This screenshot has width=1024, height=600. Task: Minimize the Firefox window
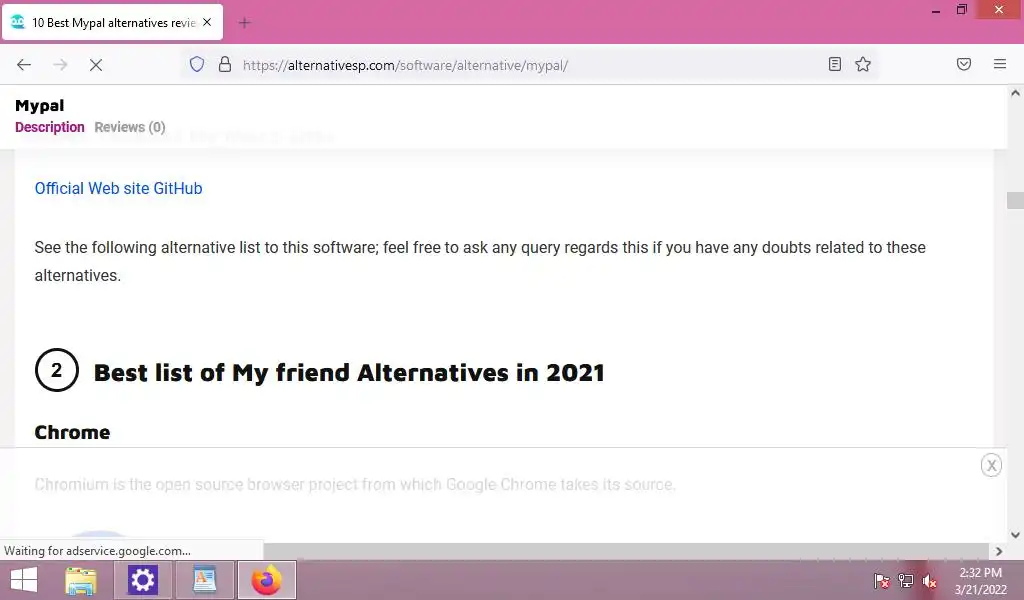(936, 11)
